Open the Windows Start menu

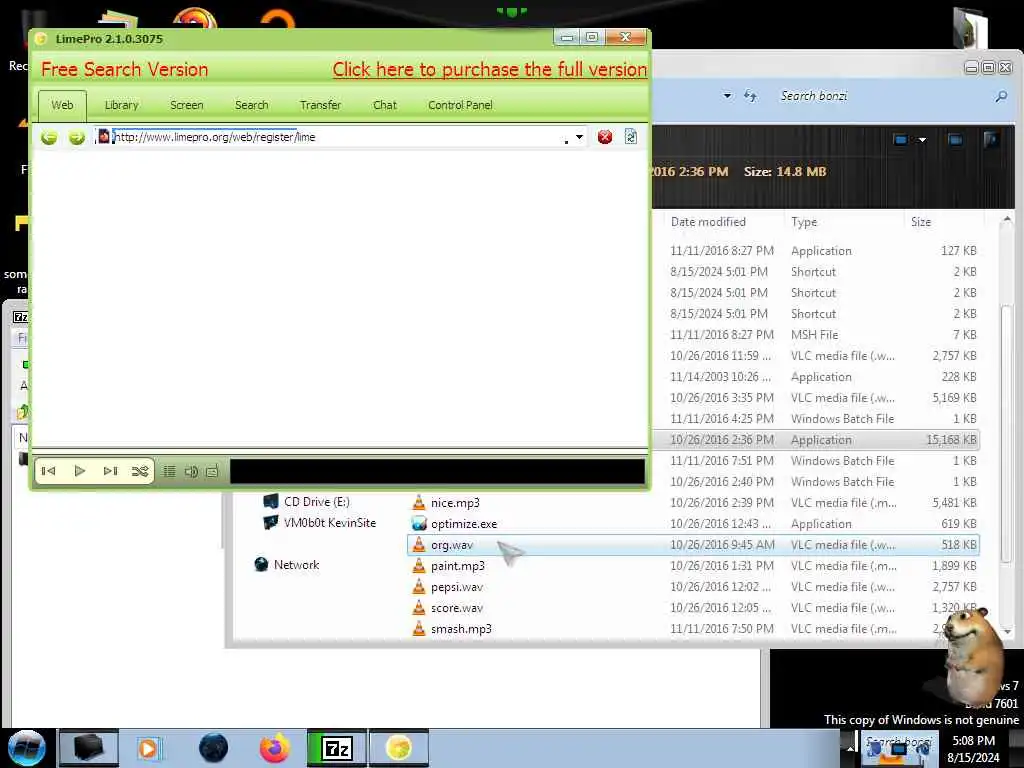click(27, 748)
